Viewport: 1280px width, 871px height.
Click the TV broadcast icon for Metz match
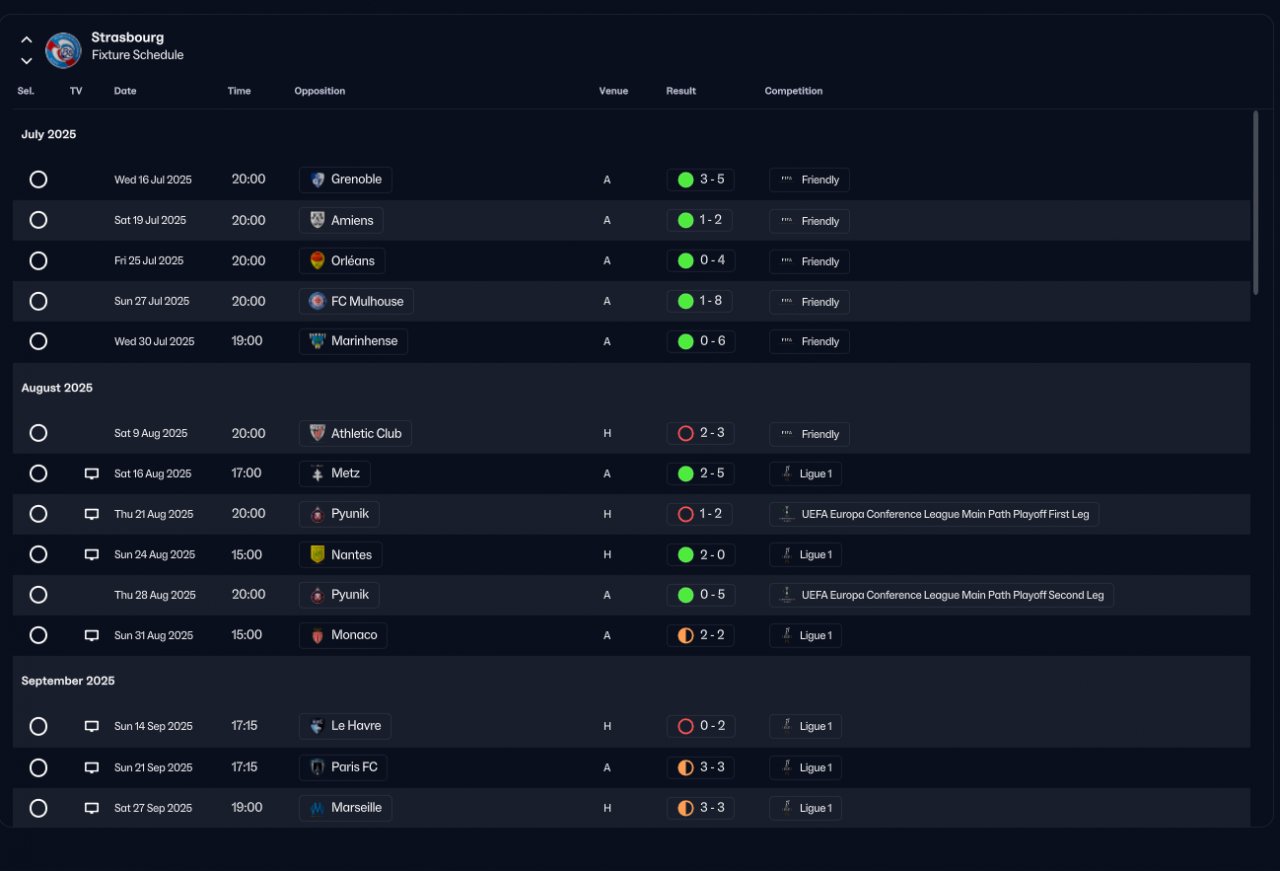coord(92,474)
